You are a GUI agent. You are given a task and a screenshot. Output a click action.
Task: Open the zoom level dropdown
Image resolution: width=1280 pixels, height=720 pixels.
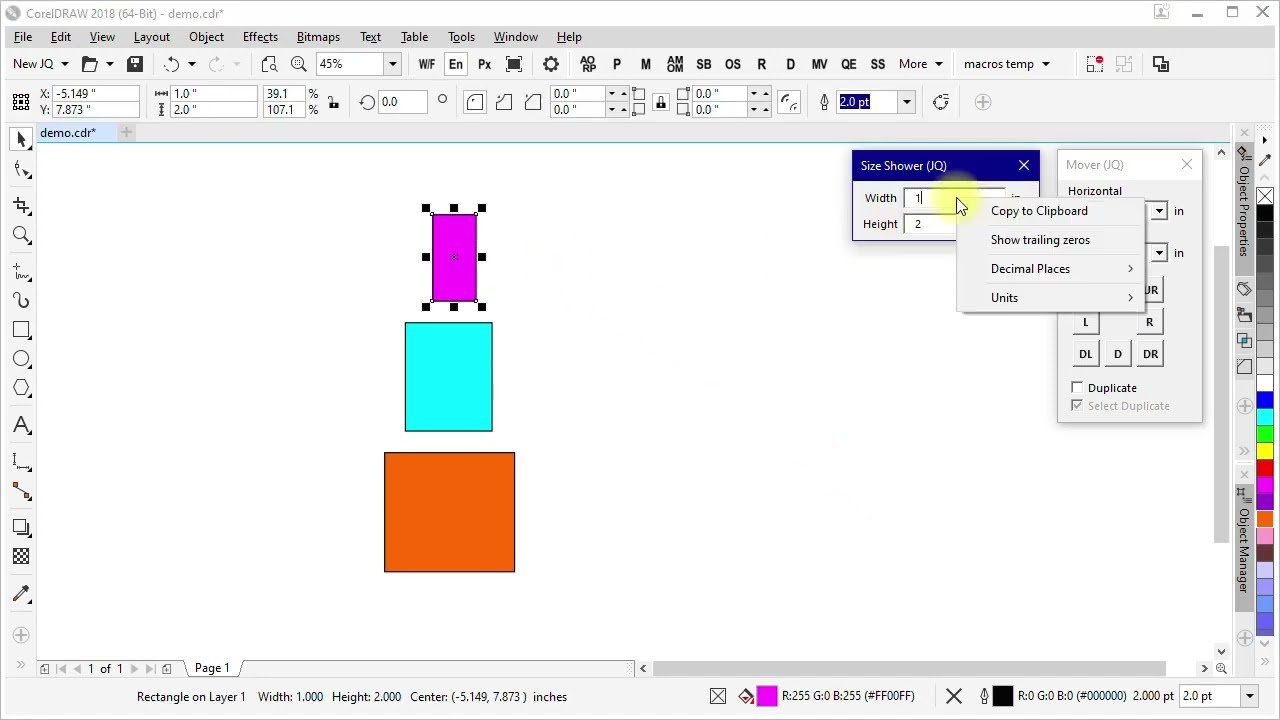point(392,64)
